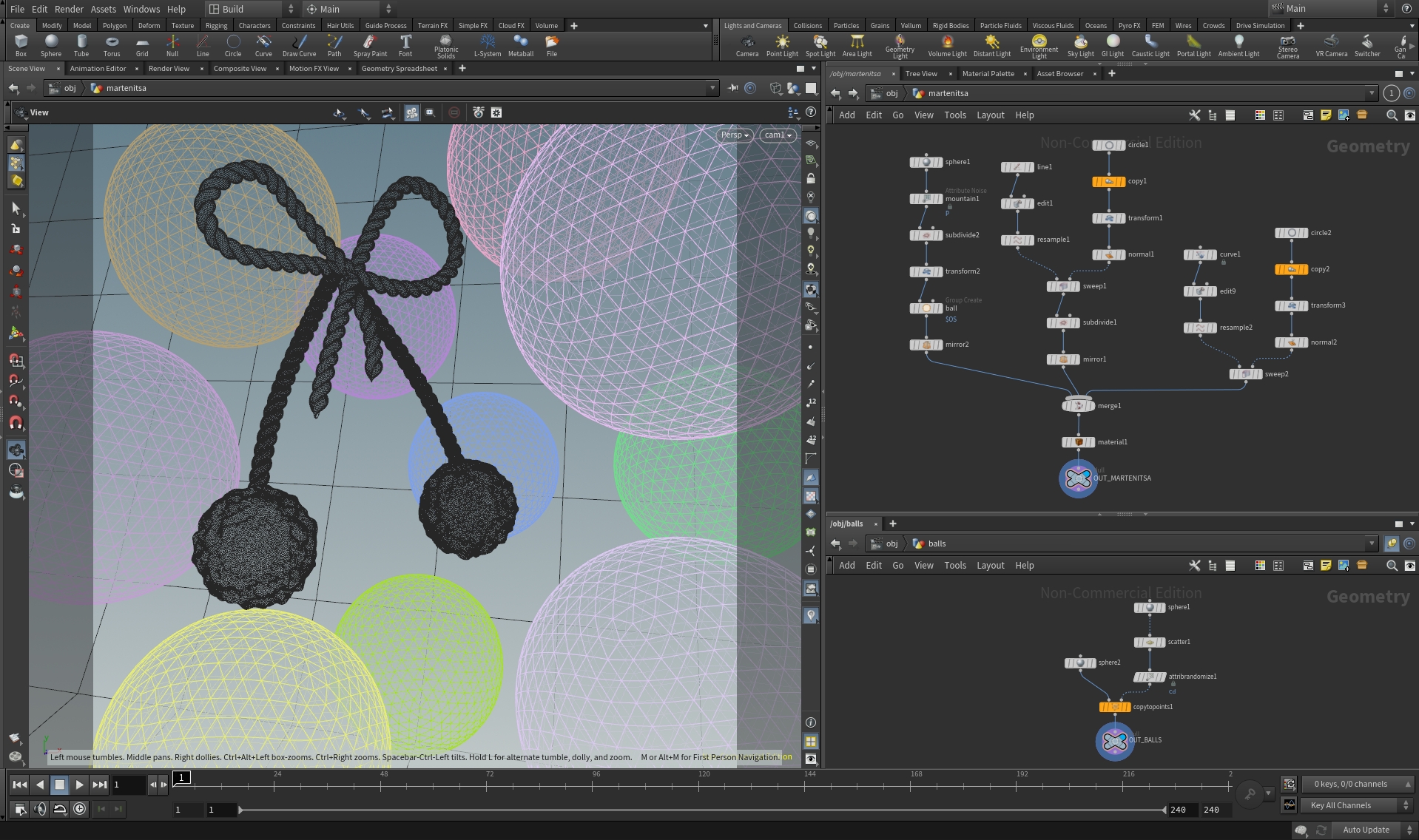Open the Material Palette tab
The width and height of the screenshot is (1419, 840).
pos(988,74)
